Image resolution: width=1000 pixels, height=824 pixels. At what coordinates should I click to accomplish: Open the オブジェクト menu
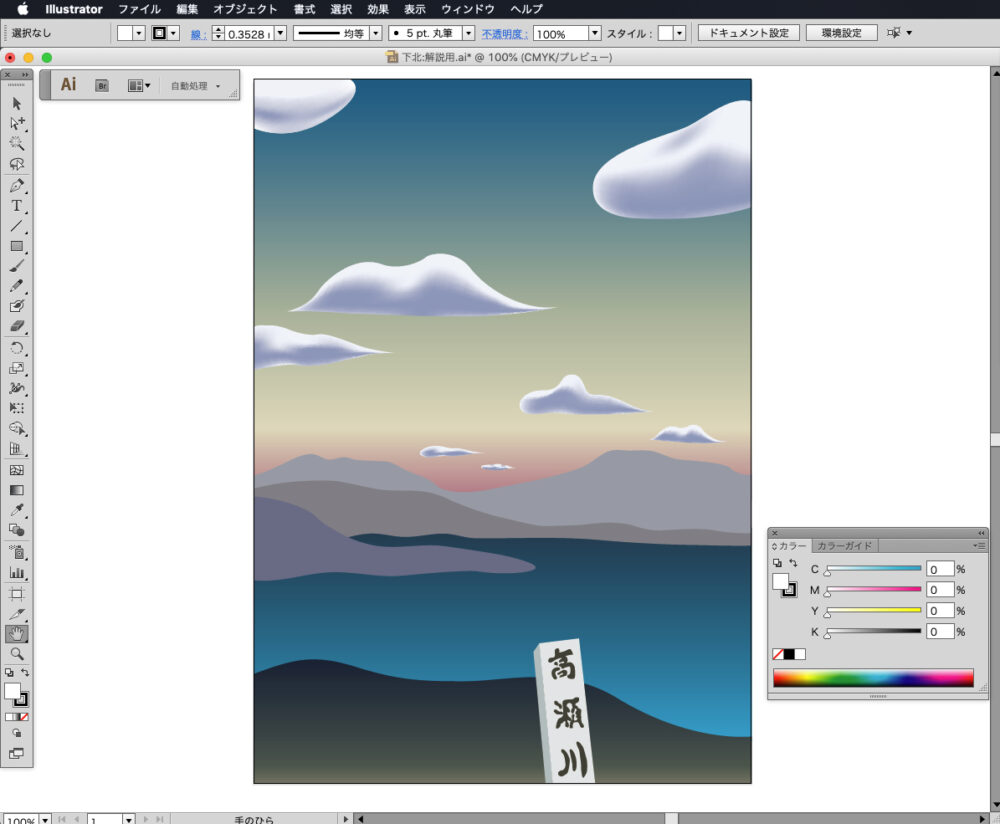coord(245,9)
